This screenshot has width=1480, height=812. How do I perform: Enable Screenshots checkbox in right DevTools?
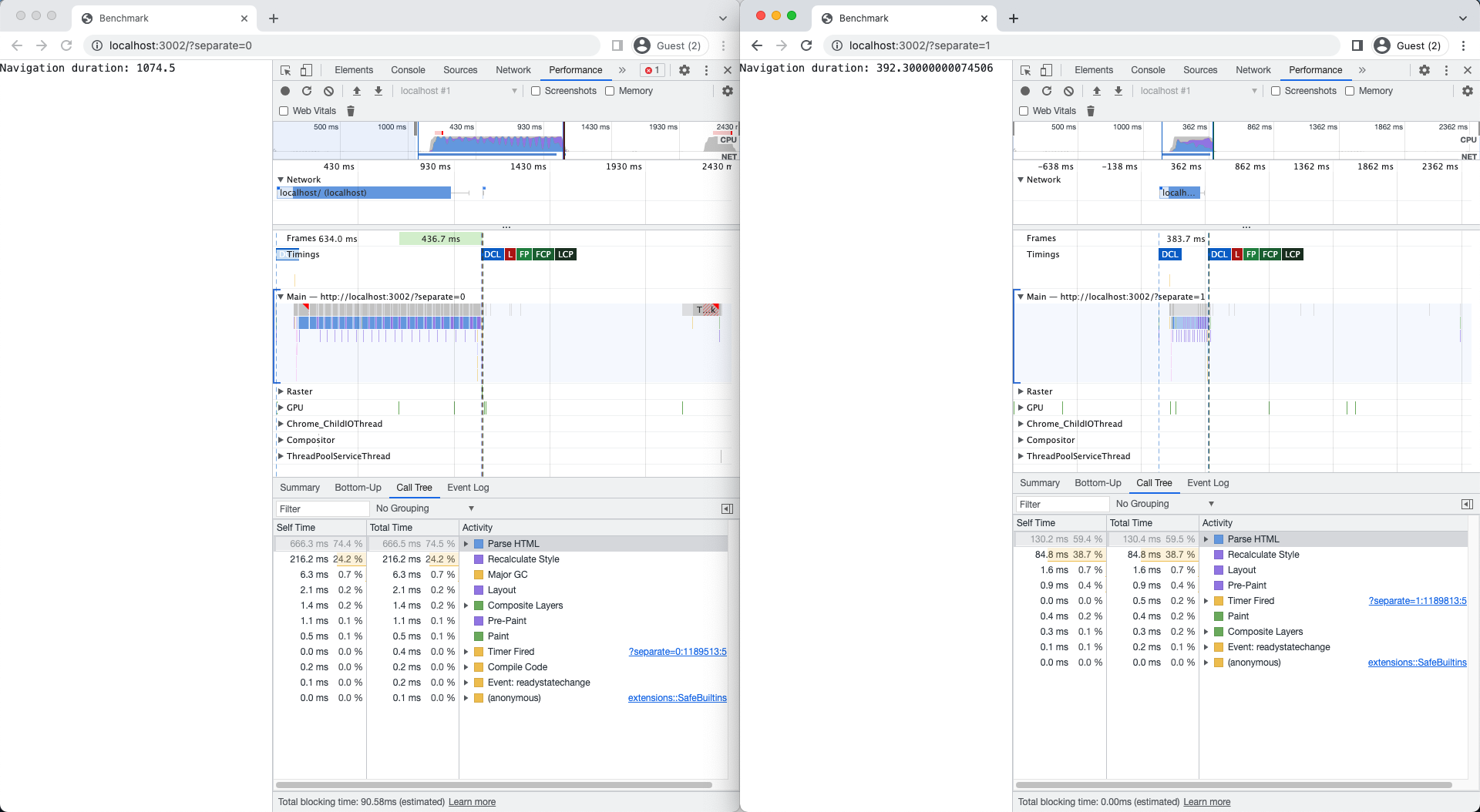tap(1276, 91)
